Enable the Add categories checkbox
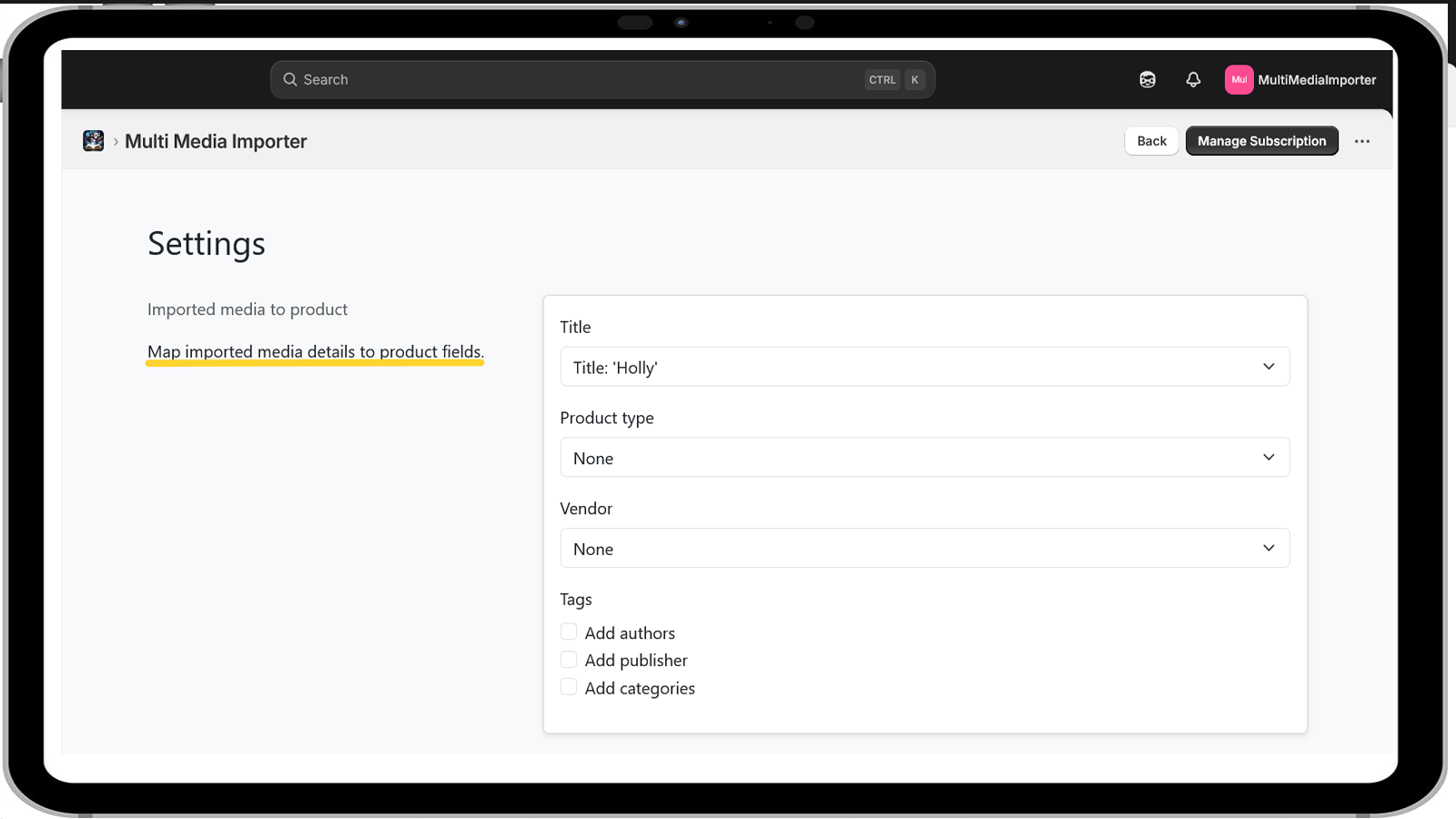Viewport: 1456px width, 819px height. click(569, 687)
